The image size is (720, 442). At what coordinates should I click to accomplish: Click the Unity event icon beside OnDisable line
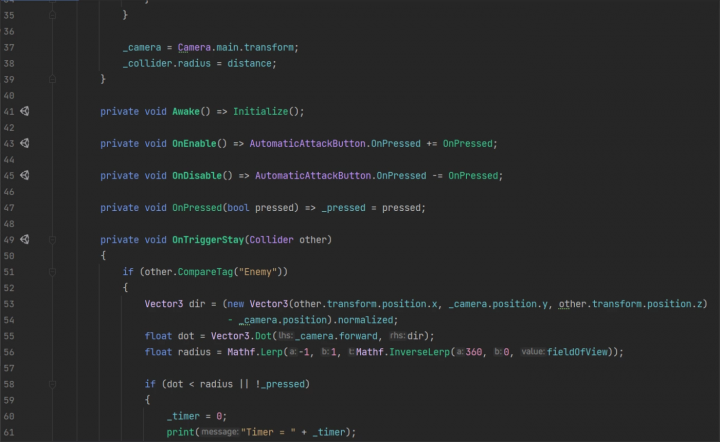pyautogui.click(x=25, y=175)
